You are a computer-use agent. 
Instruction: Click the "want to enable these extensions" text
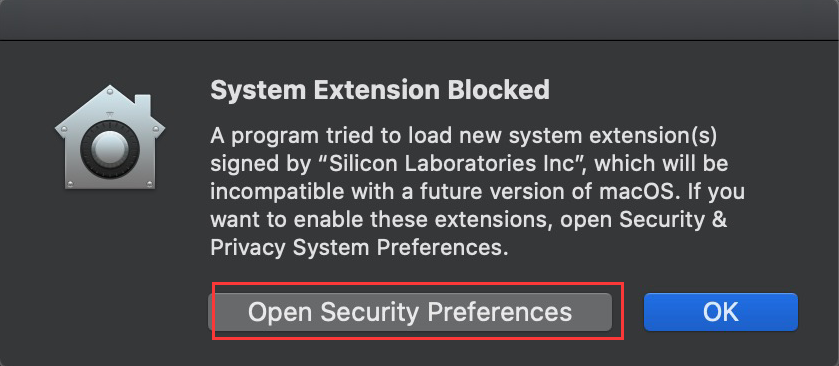(375, 220)
